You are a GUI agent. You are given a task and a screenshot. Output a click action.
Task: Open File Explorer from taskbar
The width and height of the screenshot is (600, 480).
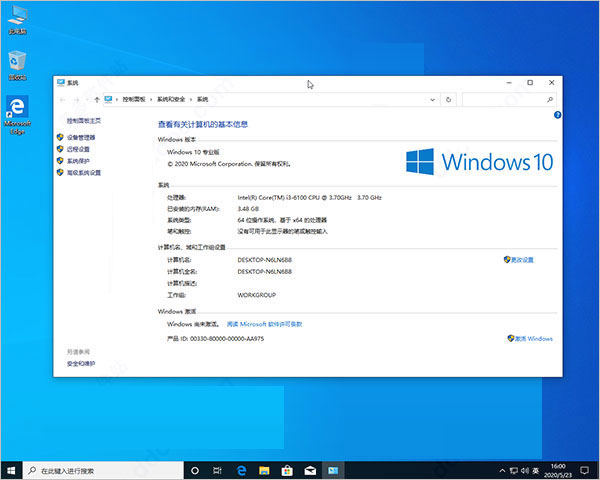(264, 471)
